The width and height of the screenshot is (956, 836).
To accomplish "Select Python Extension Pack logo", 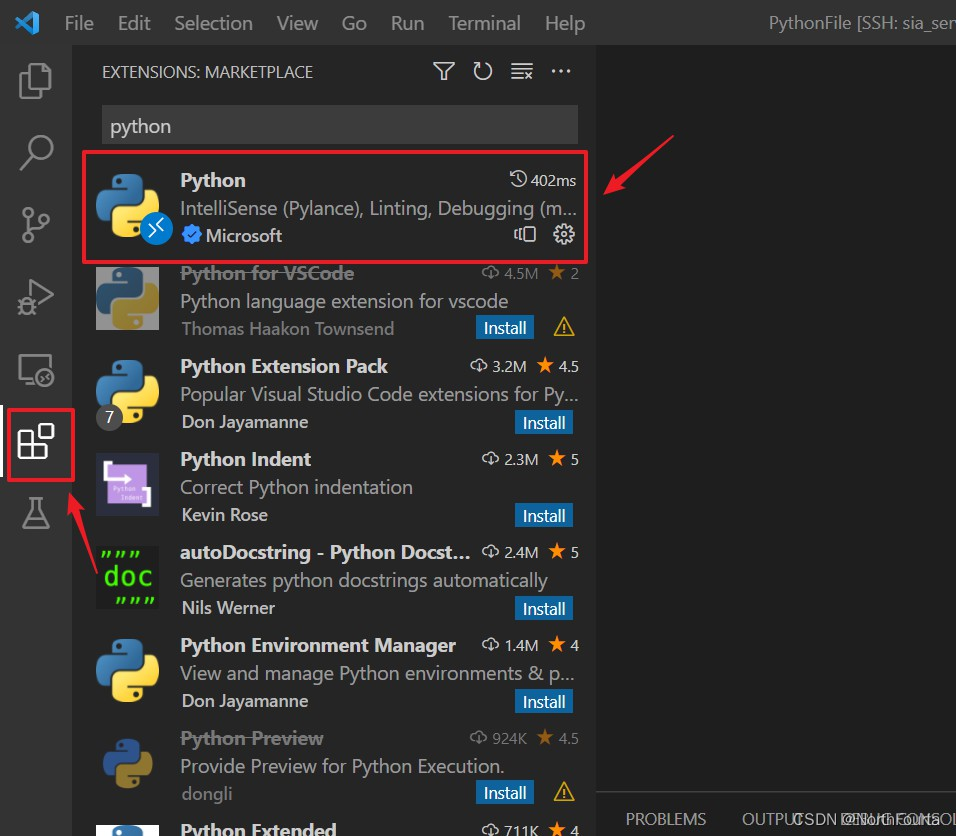I will coord(127,391).
